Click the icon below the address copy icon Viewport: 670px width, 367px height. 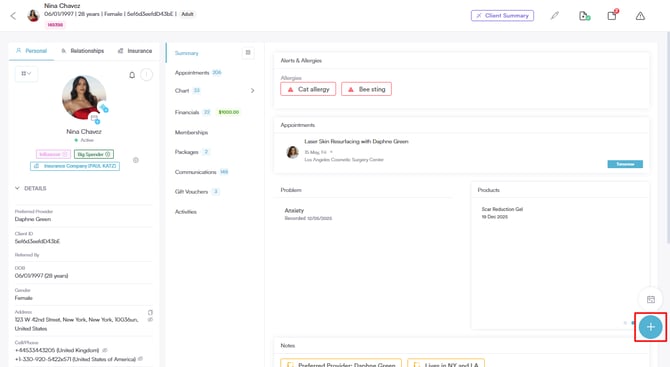point(150,320)
